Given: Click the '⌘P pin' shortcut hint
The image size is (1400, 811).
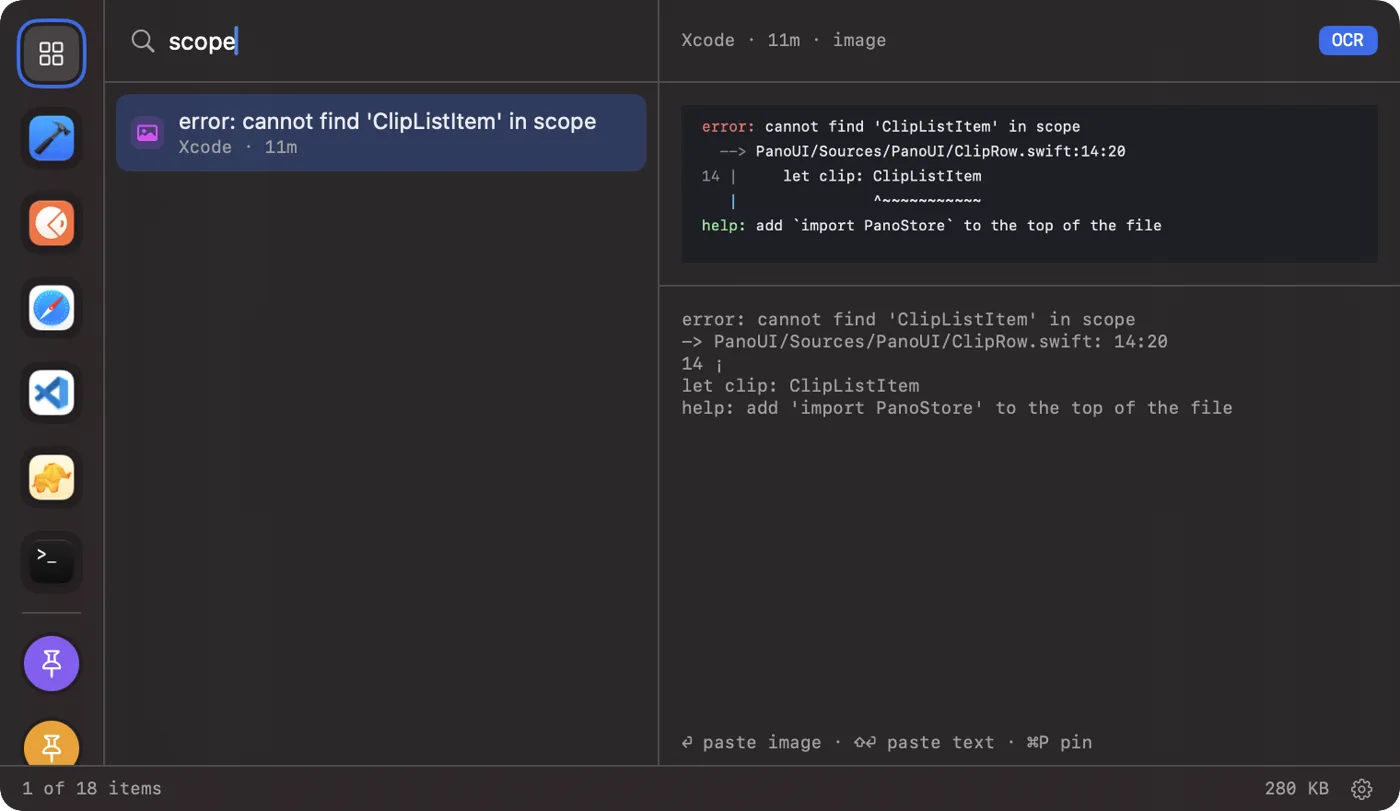Looking at the screenshot, I should tap(1059, 742).
